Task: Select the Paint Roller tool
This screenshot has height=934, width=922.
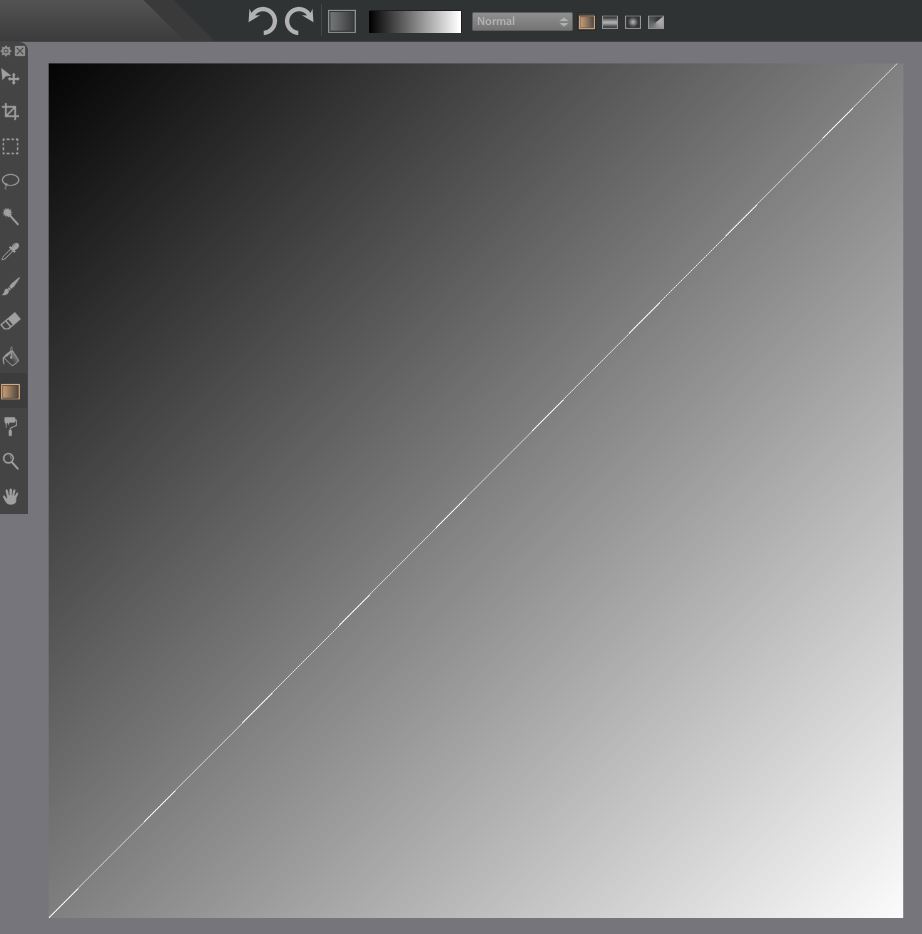Action: tap(11, 426)
